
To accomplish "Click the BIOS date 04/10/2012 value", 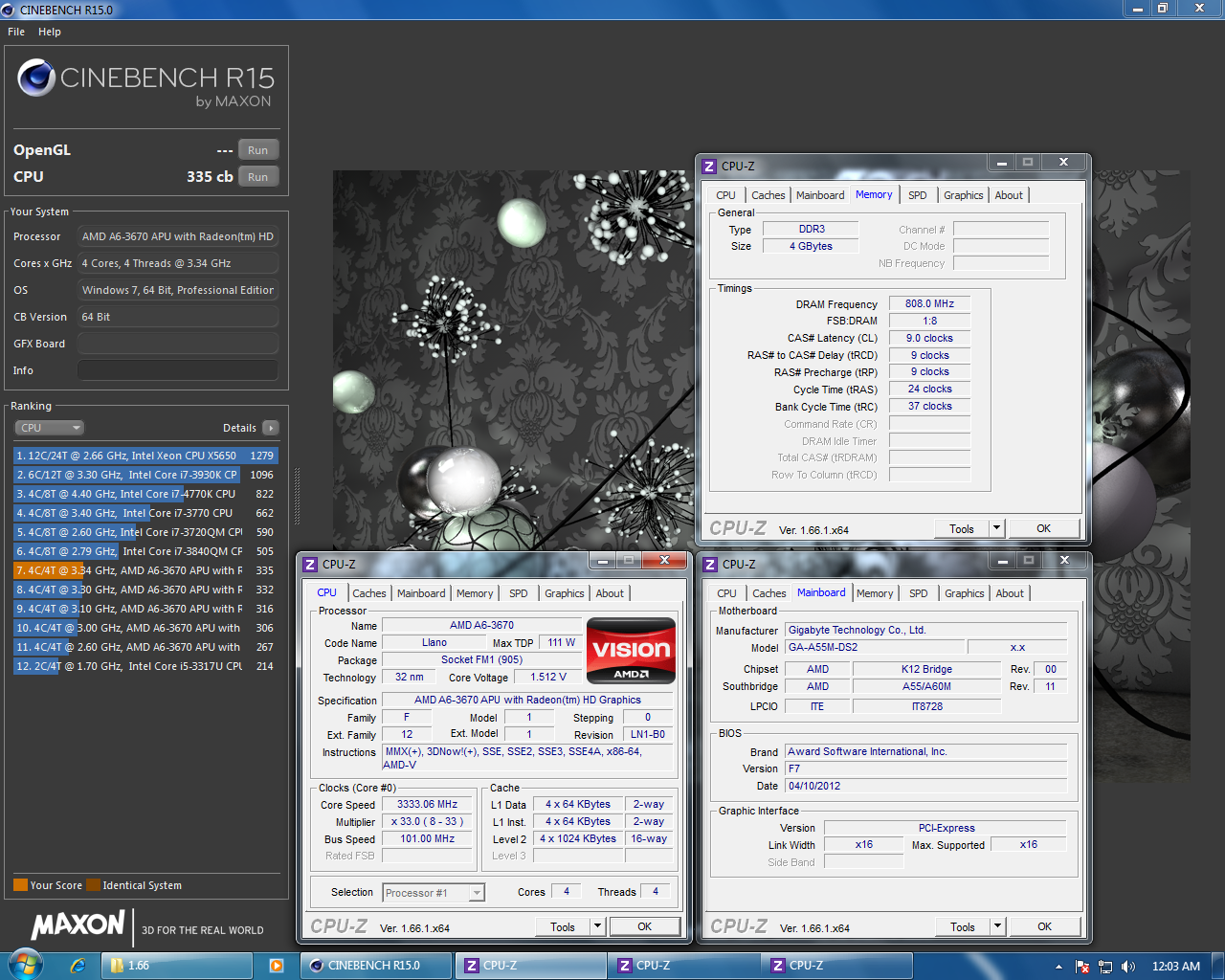I will [x=925, y=786].
